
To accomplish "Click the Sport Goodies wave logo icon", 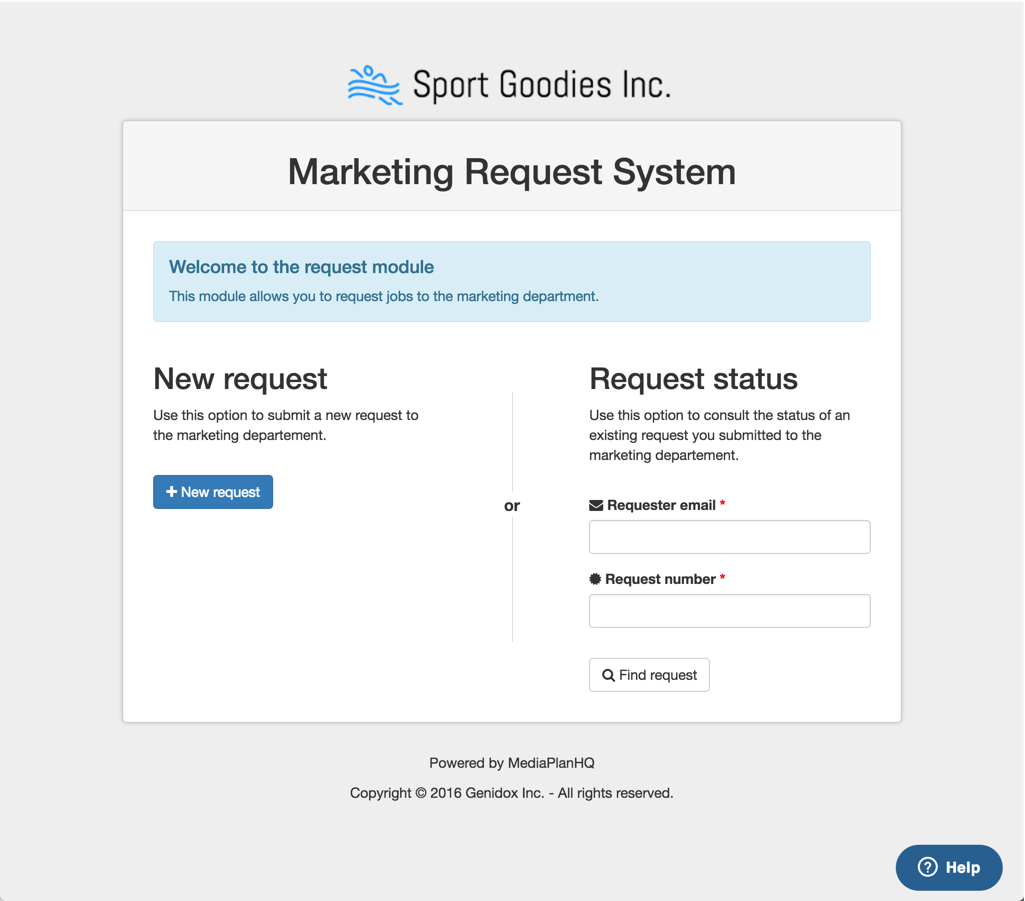I will 374,85.
